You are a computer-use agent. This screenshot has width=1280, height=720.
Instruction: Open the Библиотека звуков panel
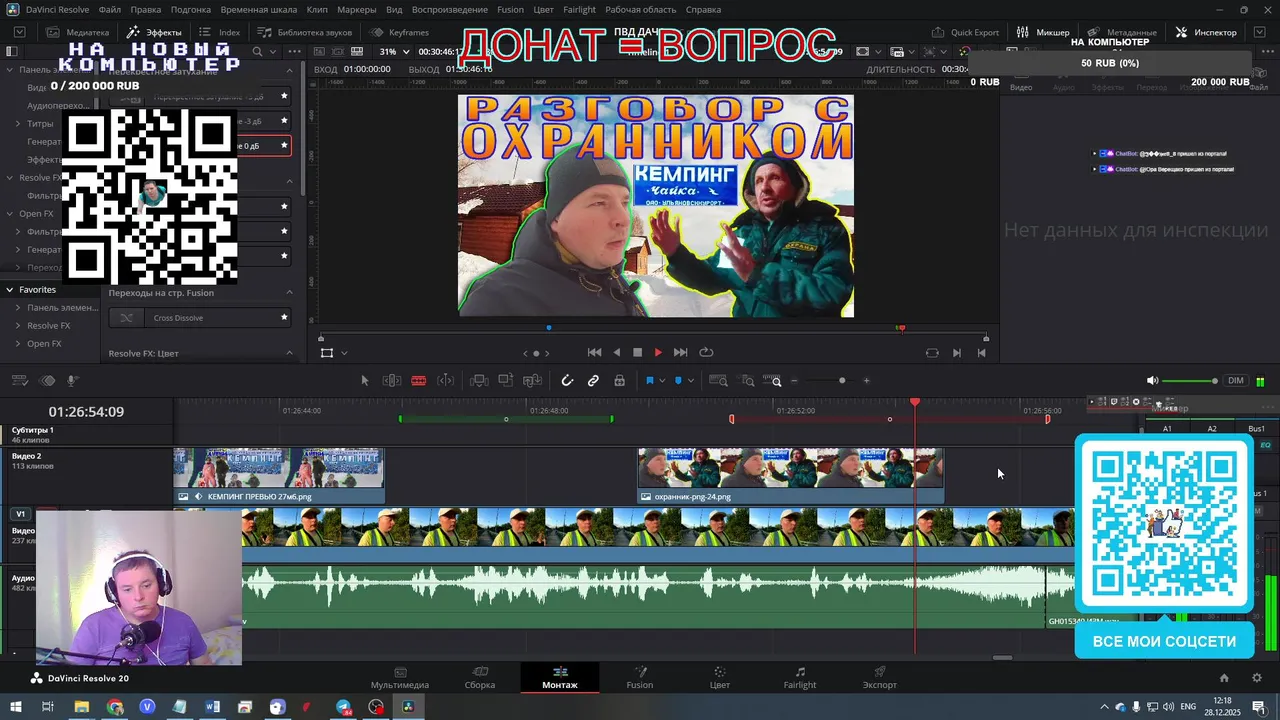[303, 32]
